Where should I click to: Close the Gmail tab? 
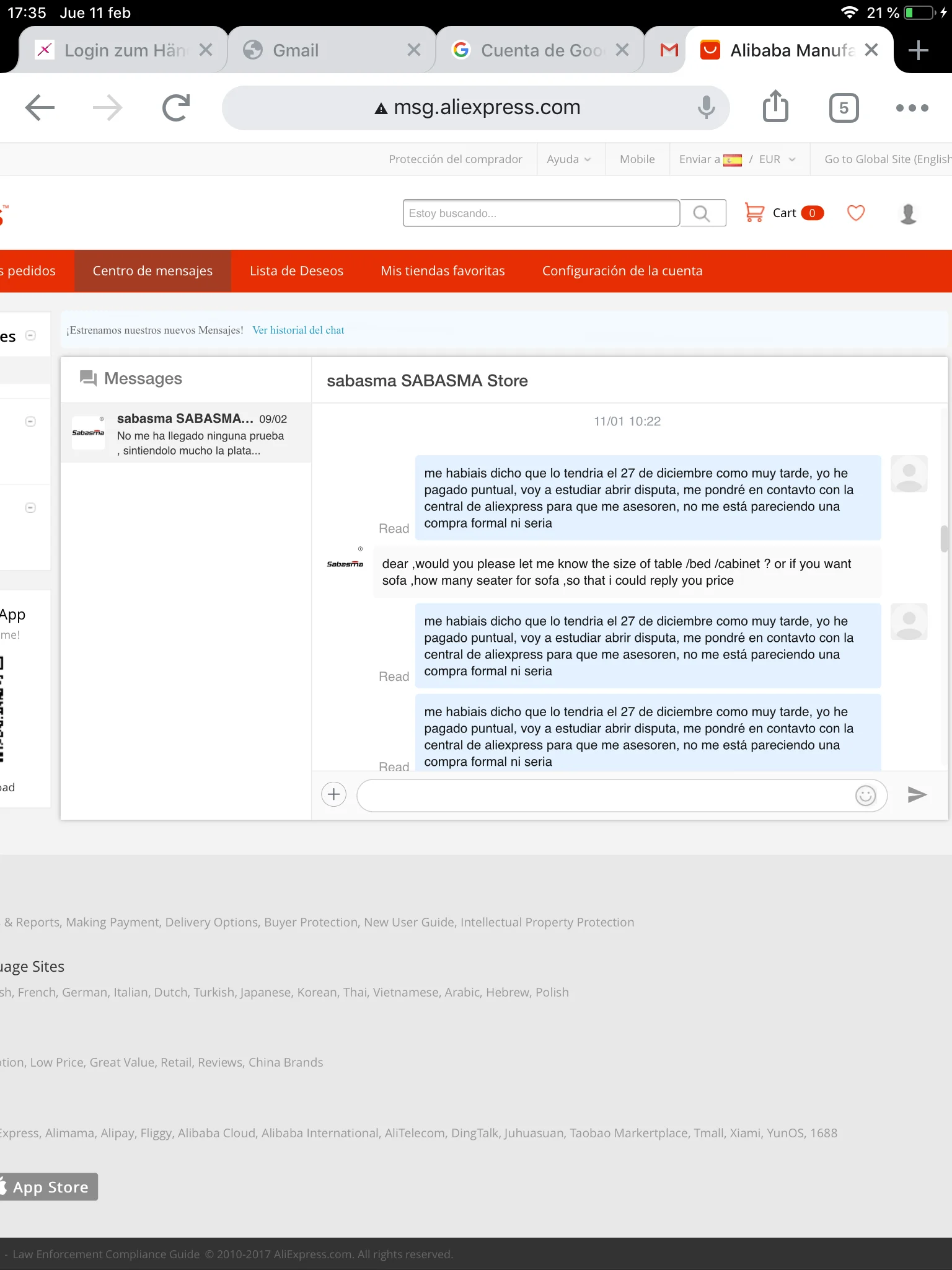[414, 50]
